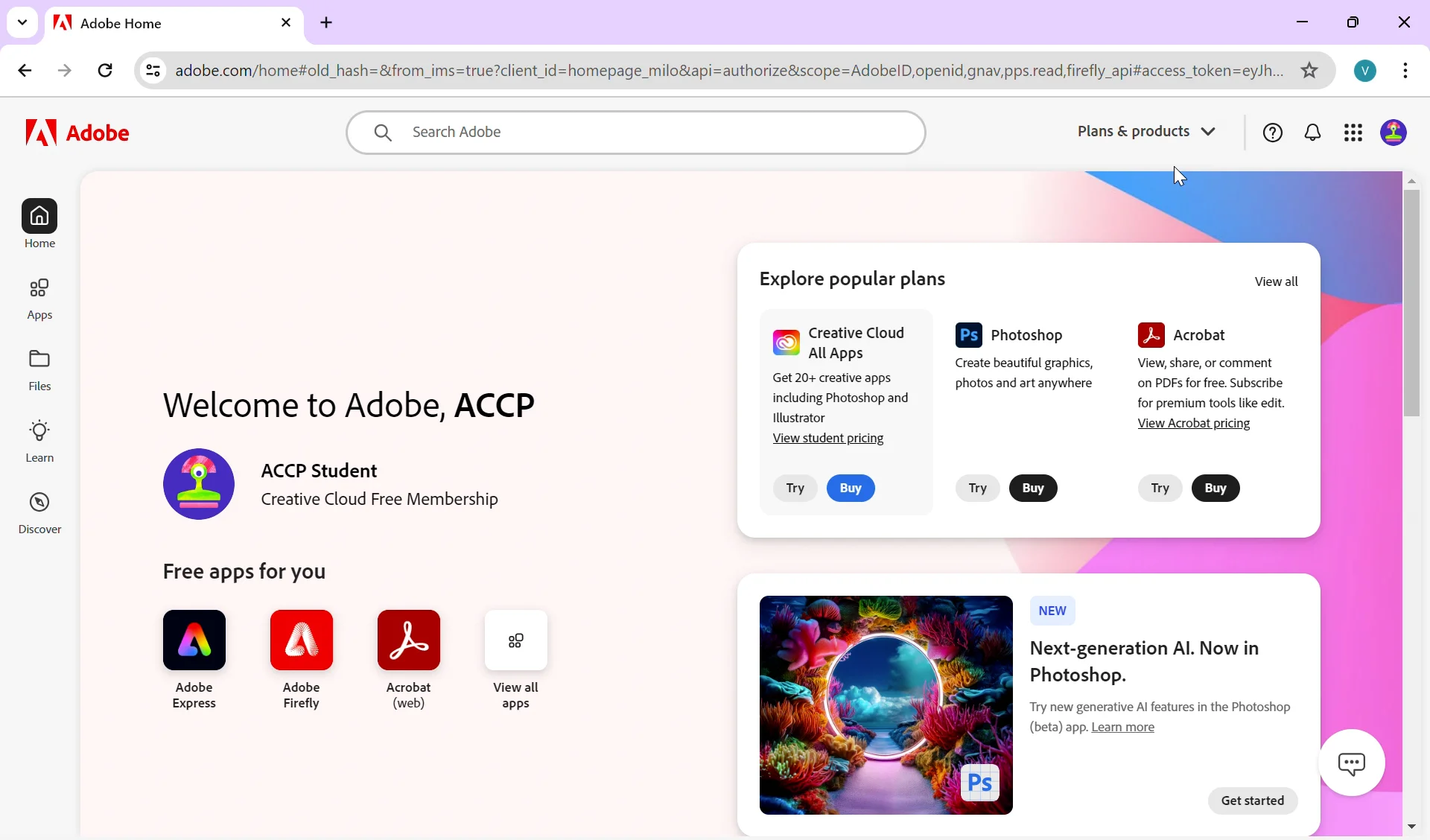The height and width of the screenshot is (840, 1430).
Task: Open the Help question mark icon
Action: click(x=1273, y=133)
